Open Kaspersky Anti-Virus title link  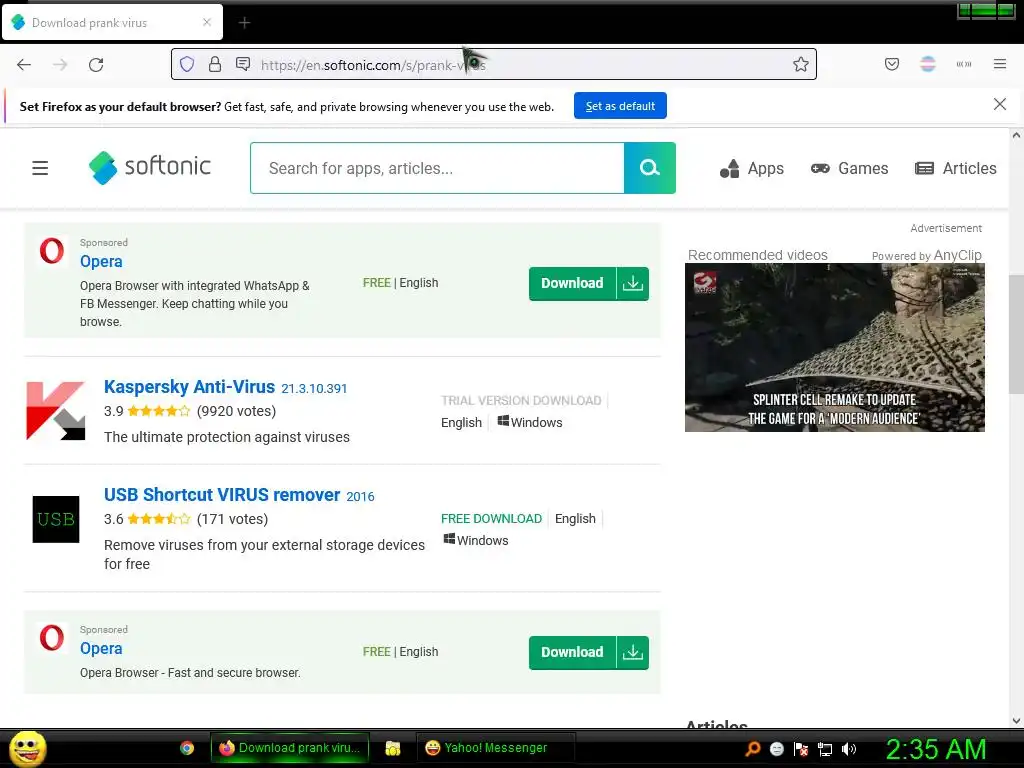pos(189,387)
